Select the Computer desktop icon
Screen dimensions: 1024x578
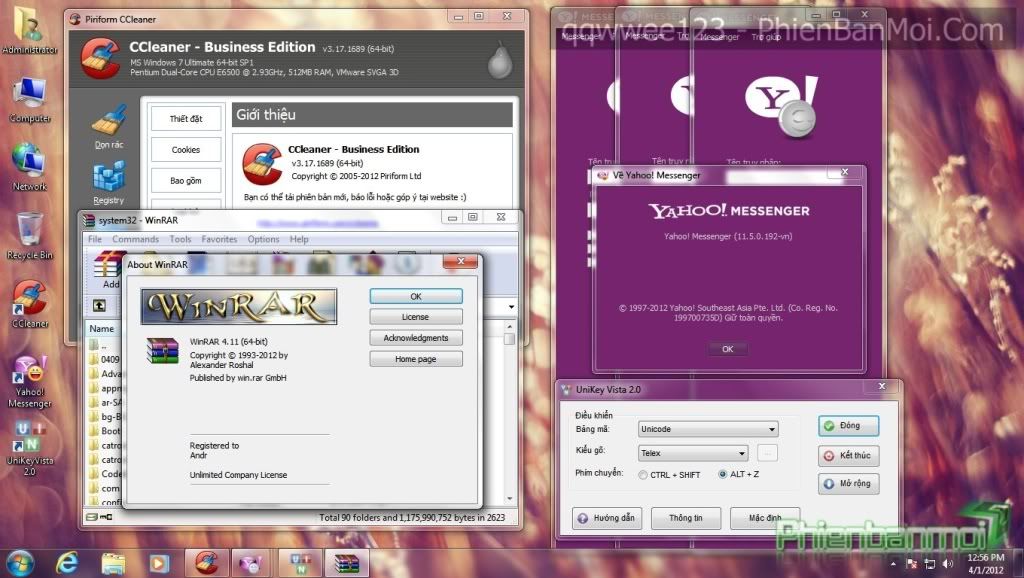(29, 99)
